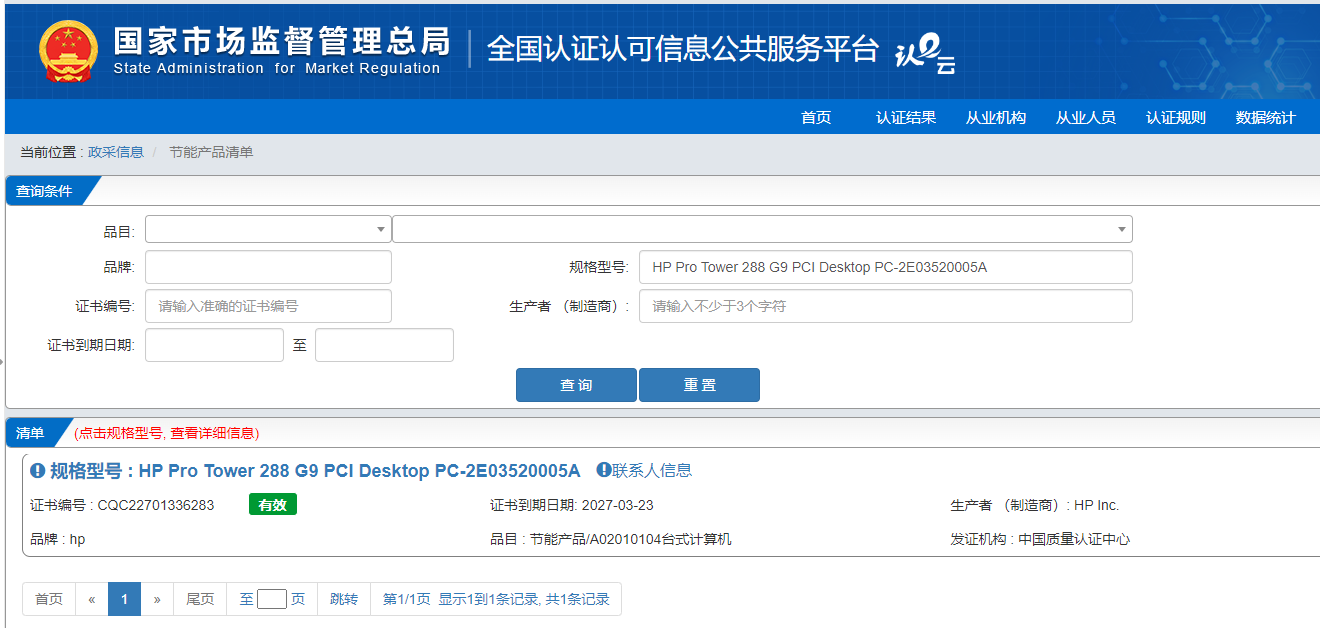
Task: Click brand hp text in result
Action: (x=77, y=539)
